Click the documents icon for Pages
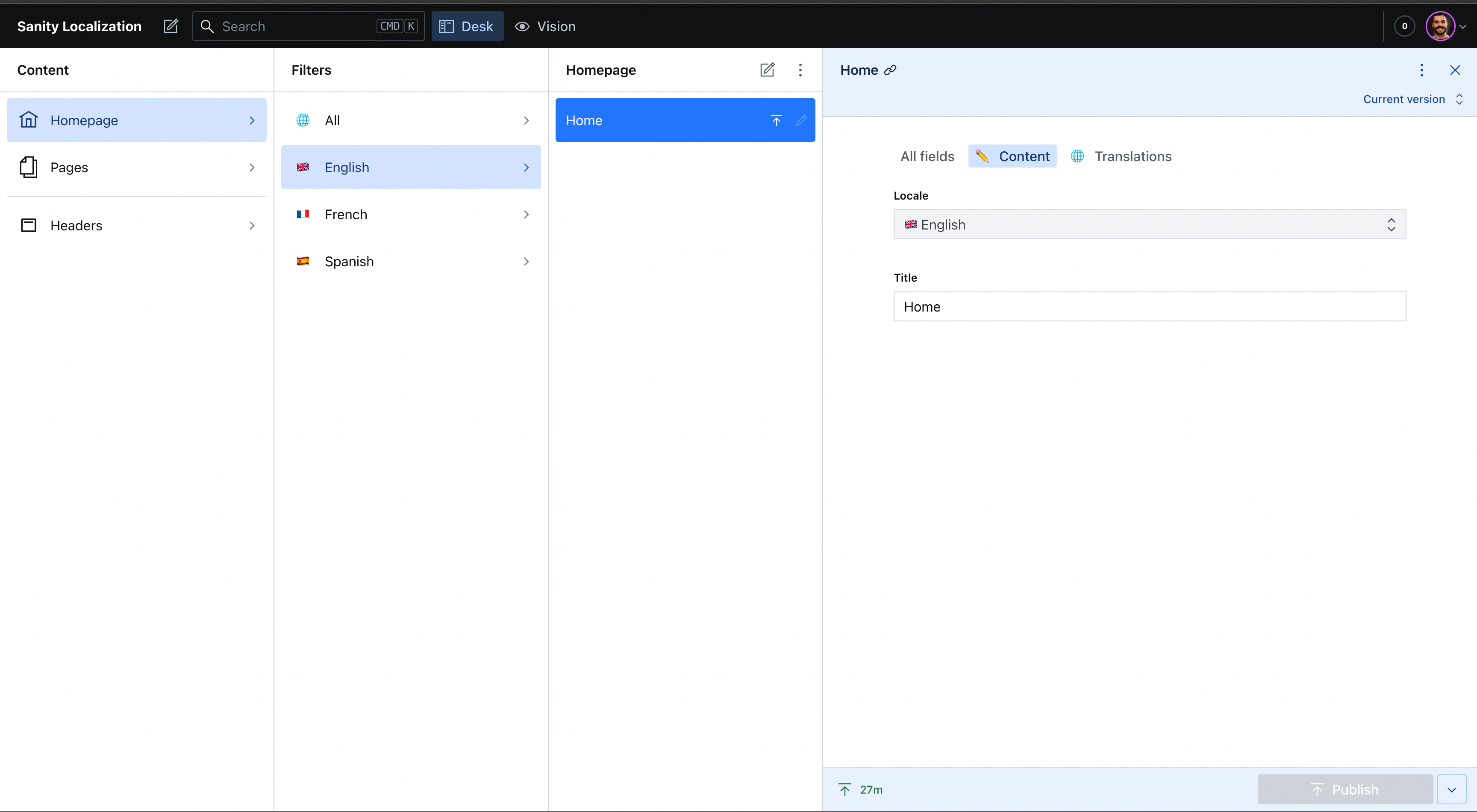Image resolution: width=1477 pixels, height=812 pixels. click(29, 167)
